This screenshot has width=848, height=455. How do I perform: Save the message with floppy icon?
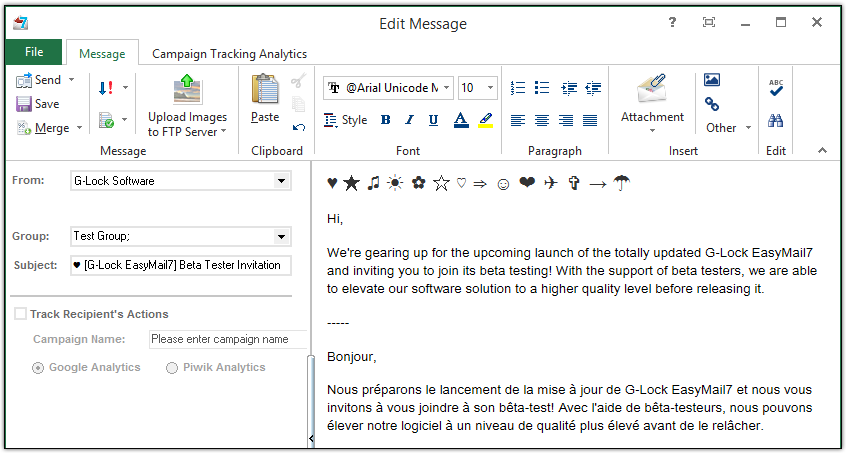click(24, 104)
